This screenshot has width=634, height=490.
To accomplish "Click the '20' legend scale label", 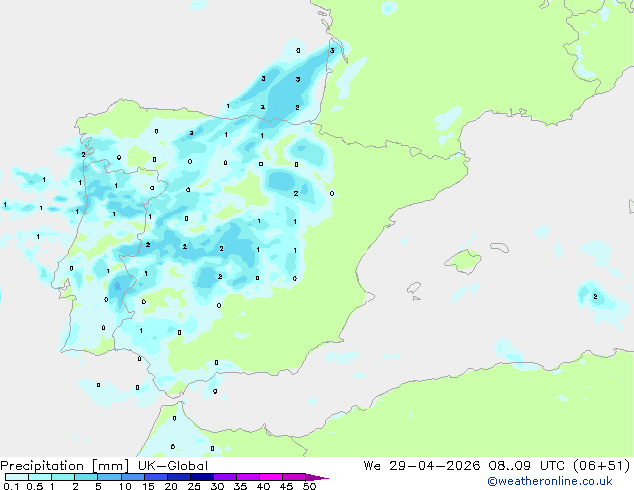I will pyautogui.click(x=171, y=486).
